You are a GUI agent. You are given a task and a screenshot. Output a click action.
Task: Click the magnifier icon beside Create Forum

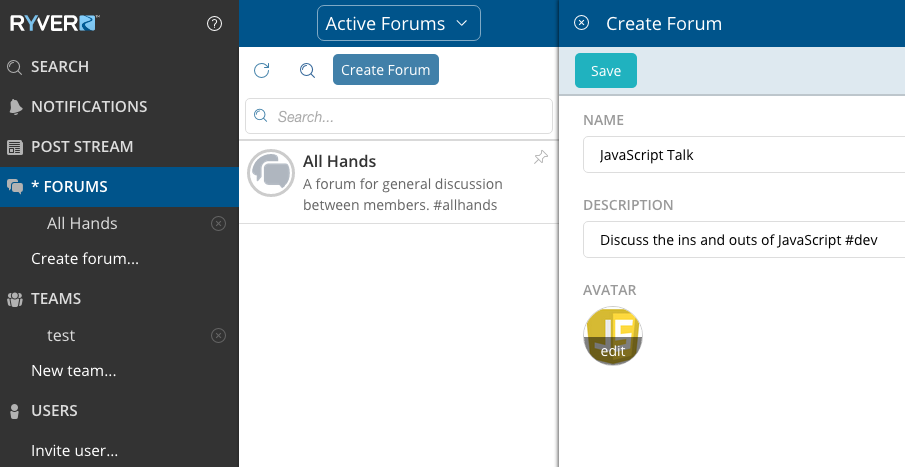pyautogui.click(x=308, y=70)
